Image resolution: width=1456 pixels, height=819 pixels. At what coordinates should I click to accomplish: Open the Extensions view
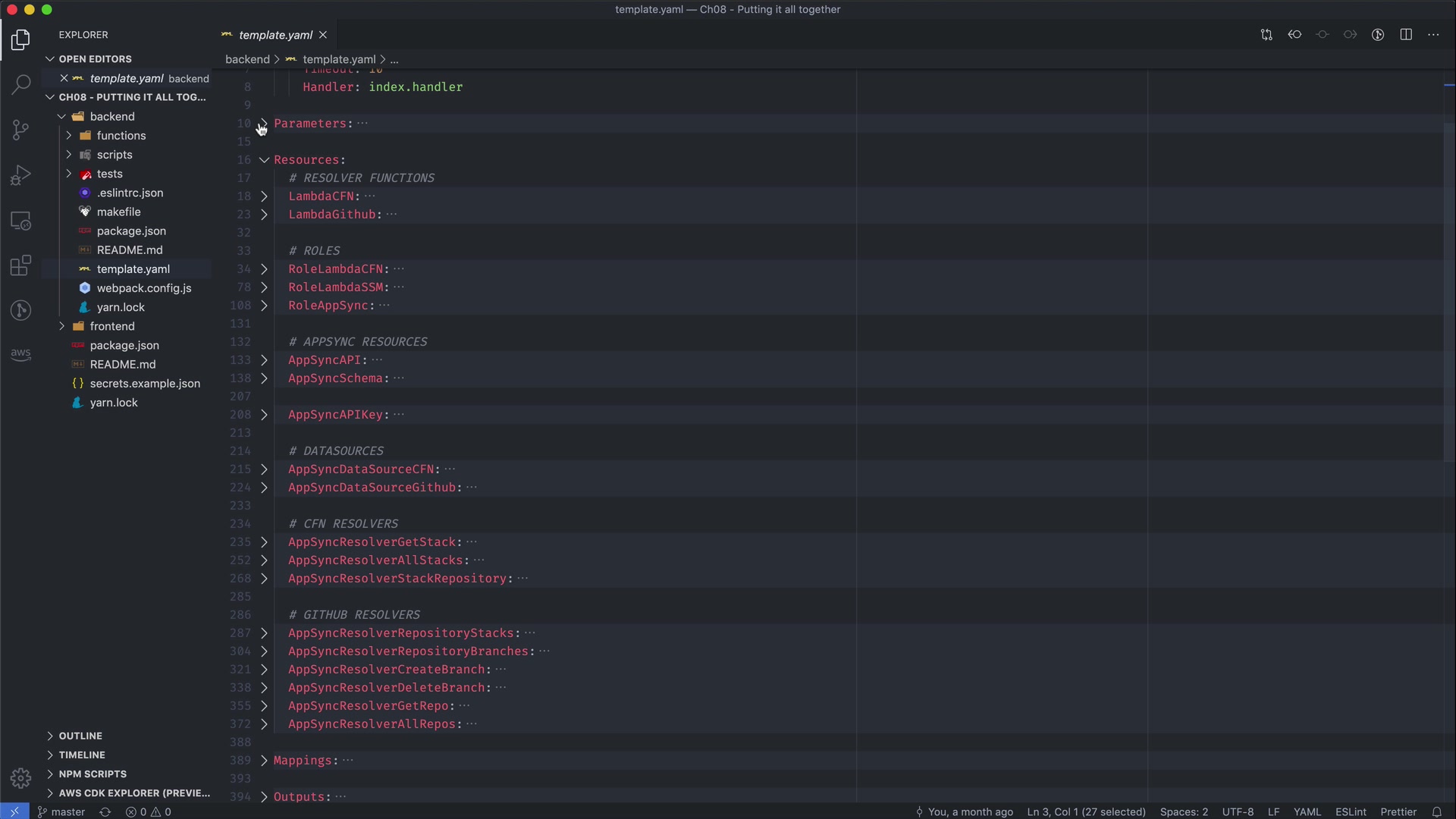20,265
